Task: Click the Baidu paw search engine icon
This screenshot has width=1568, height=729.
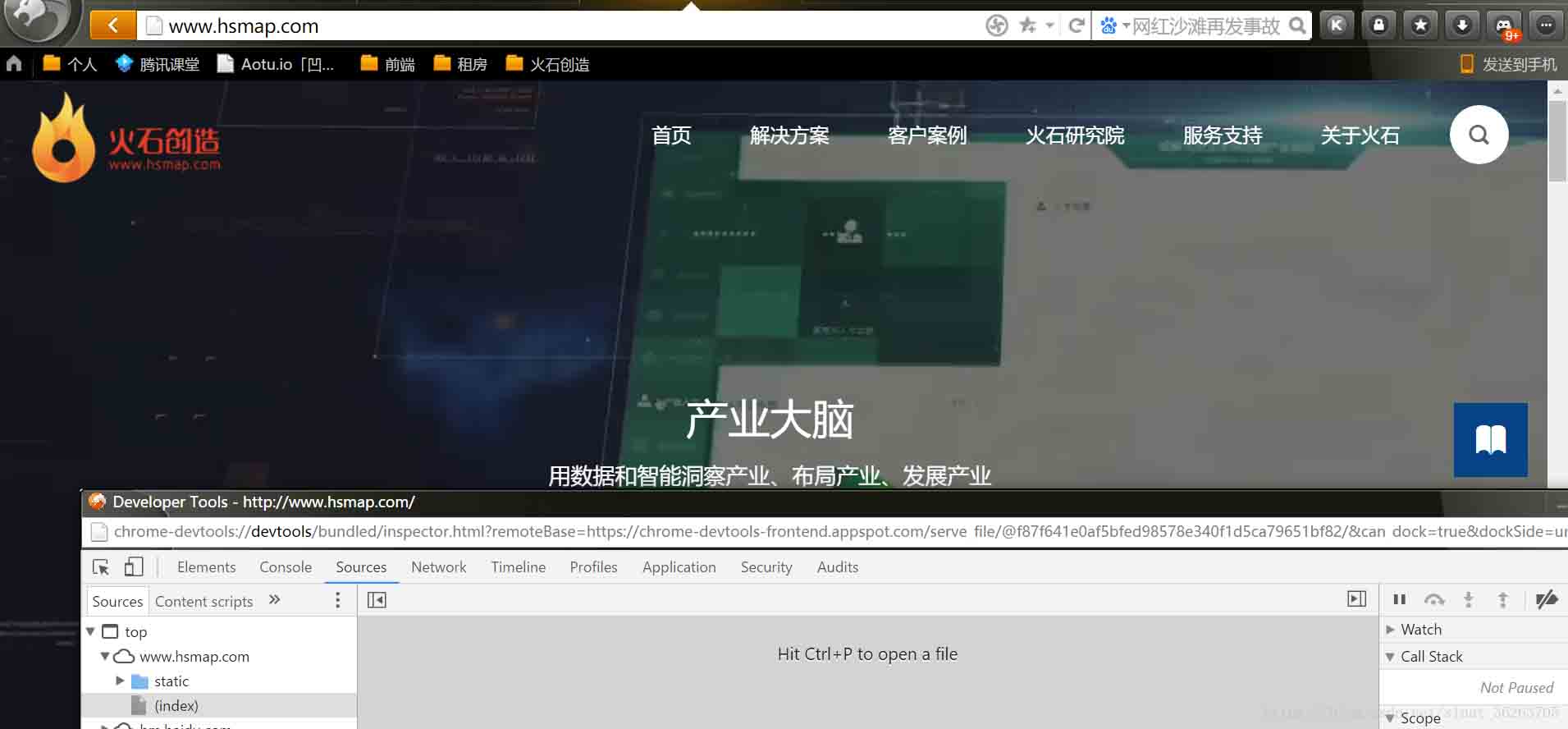Action: click(x=1109, y=25)
